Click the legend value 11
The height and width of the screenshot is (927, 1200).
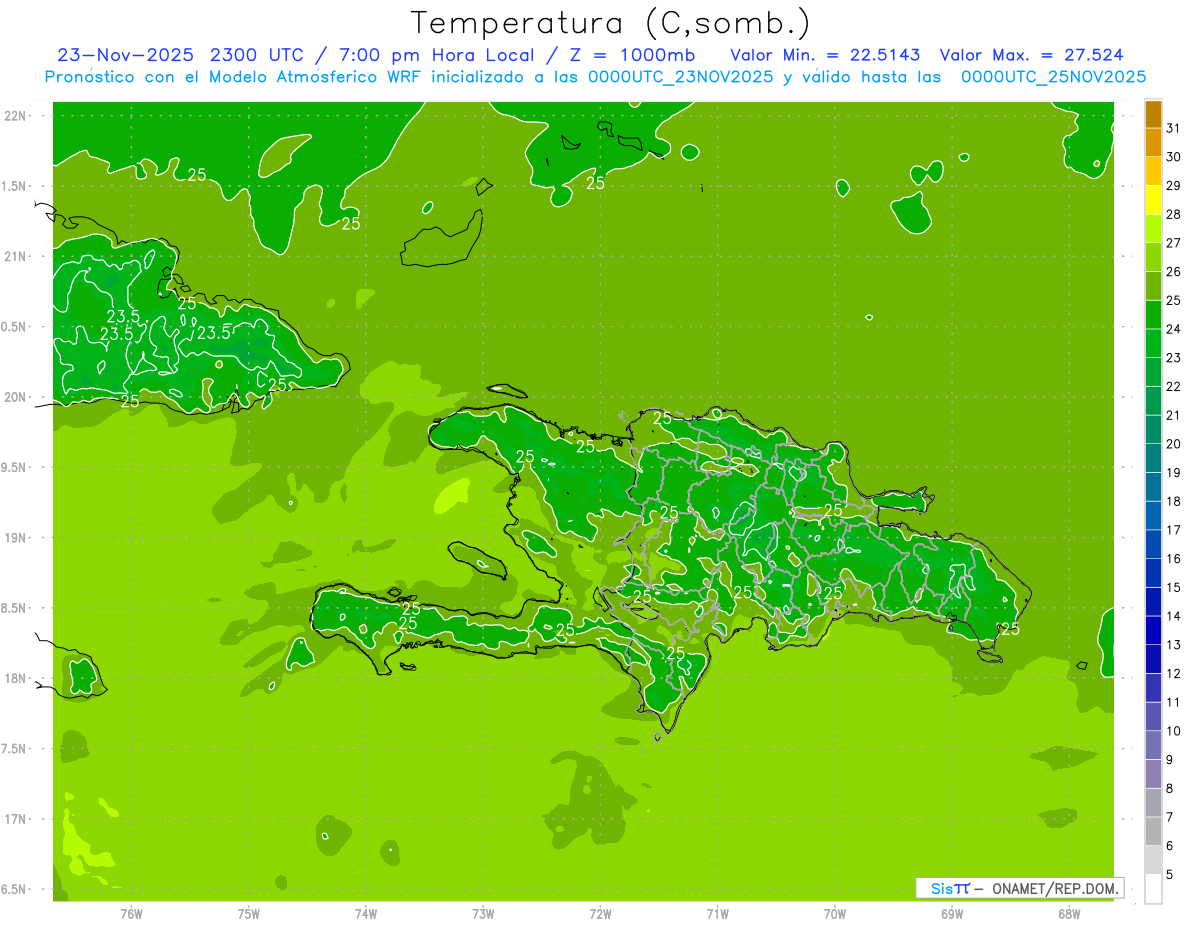(x=1174, y=702)
